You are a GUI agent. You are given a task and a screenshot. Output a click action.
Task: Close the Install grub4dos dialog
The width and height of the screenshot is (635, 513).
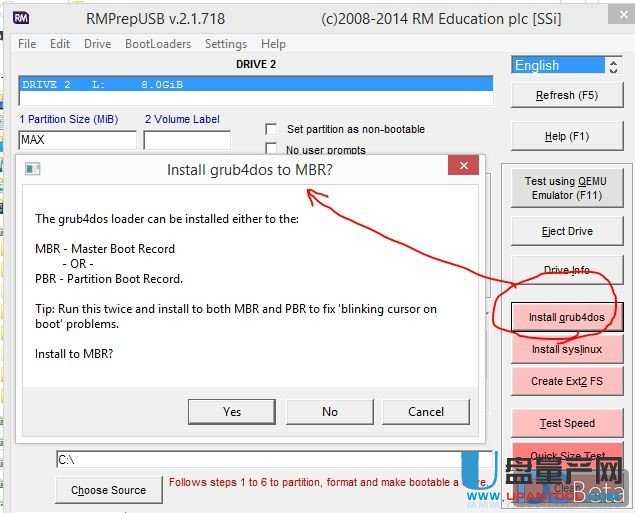pos(463,168)
